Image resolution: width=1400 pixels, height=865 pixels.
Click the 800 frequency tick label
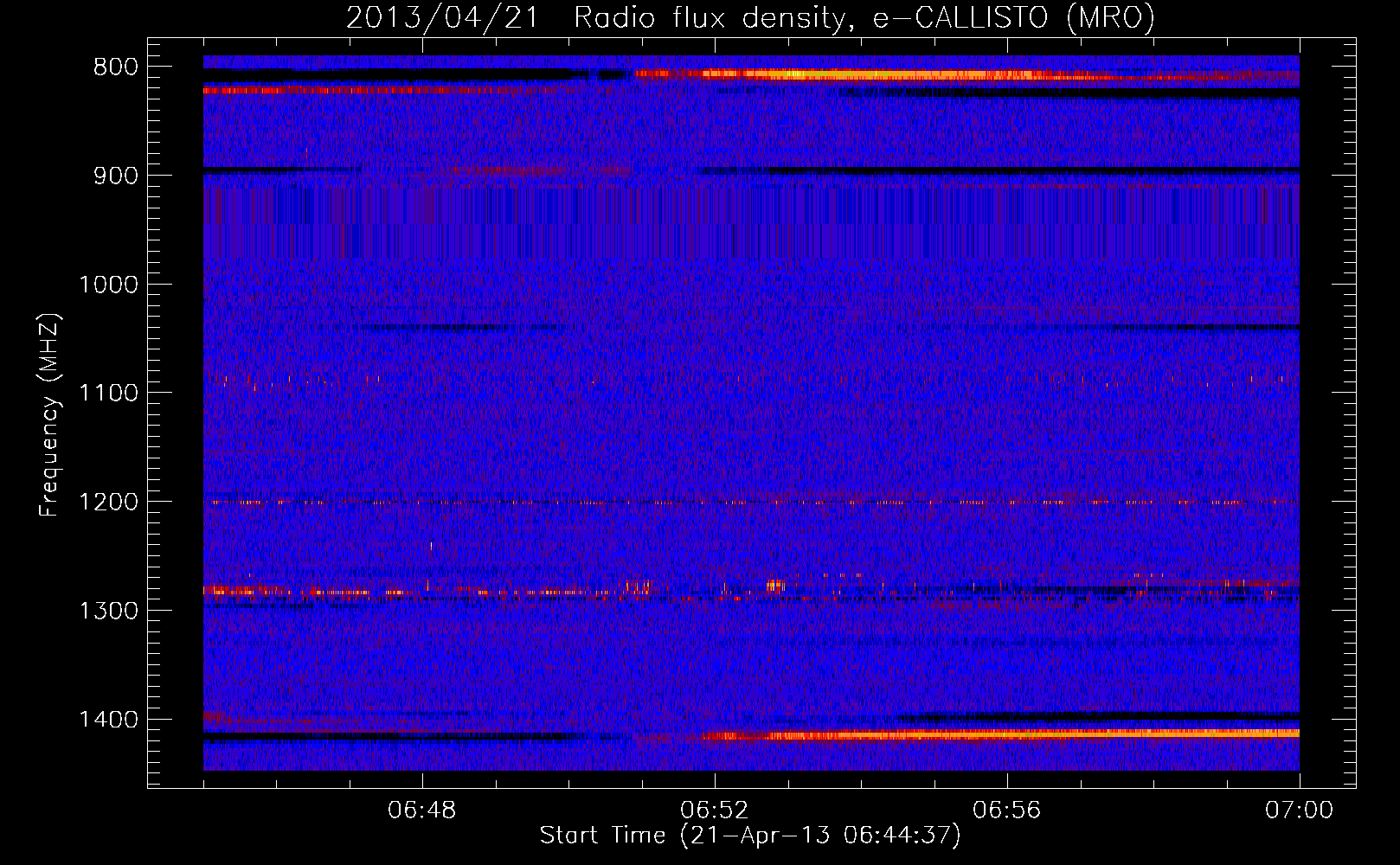click(116, 67)
